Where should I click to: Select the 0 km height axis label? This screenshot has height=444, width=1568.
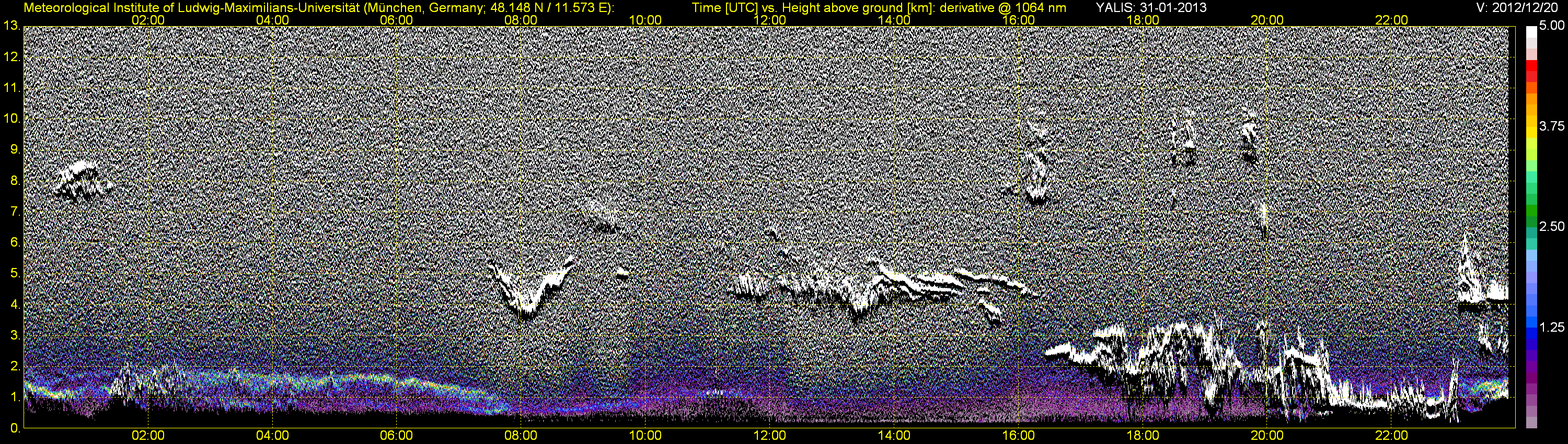pyautogui.click(x=15, y=428)
